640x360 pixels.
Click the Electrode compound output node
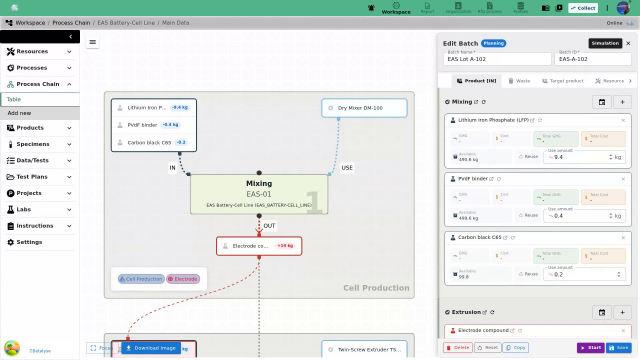pos(259,246)
